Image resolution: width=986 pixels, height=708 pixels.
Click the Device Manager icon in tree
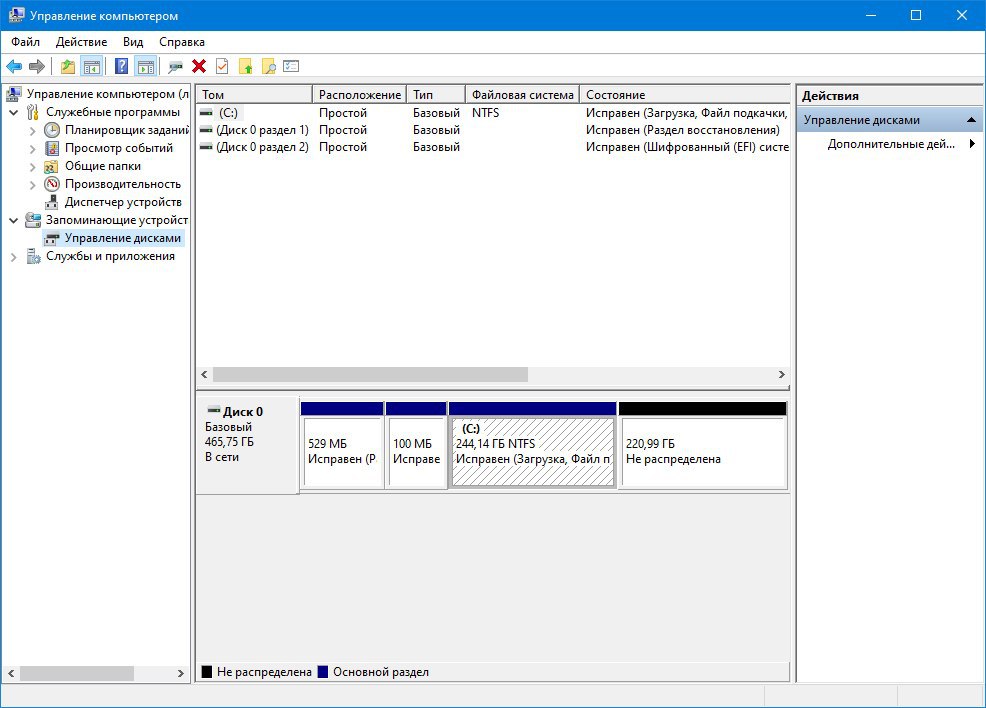point(52,202)
